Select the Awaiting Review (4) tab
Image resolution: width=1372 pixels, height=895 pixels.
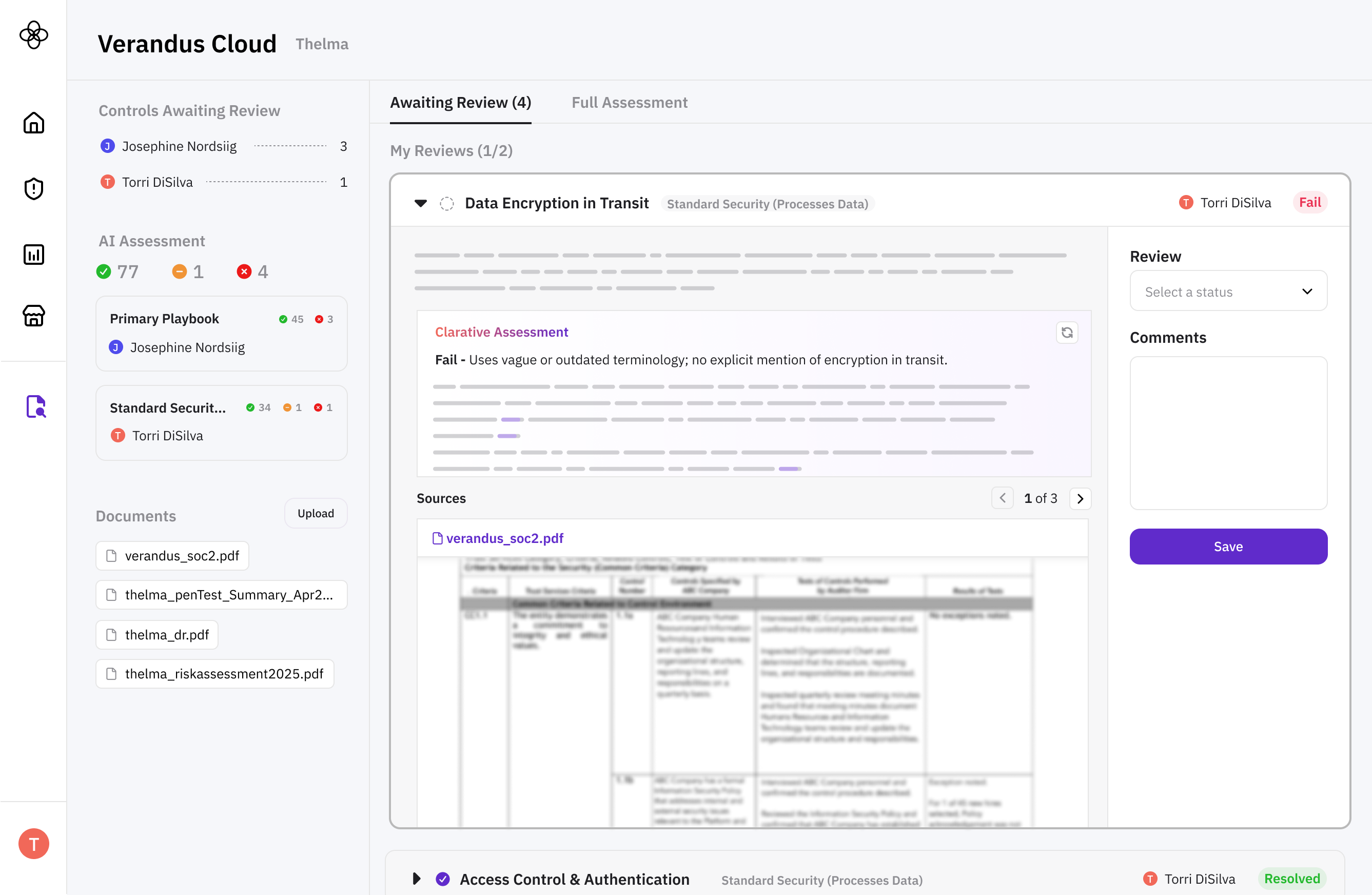(460, 103)
